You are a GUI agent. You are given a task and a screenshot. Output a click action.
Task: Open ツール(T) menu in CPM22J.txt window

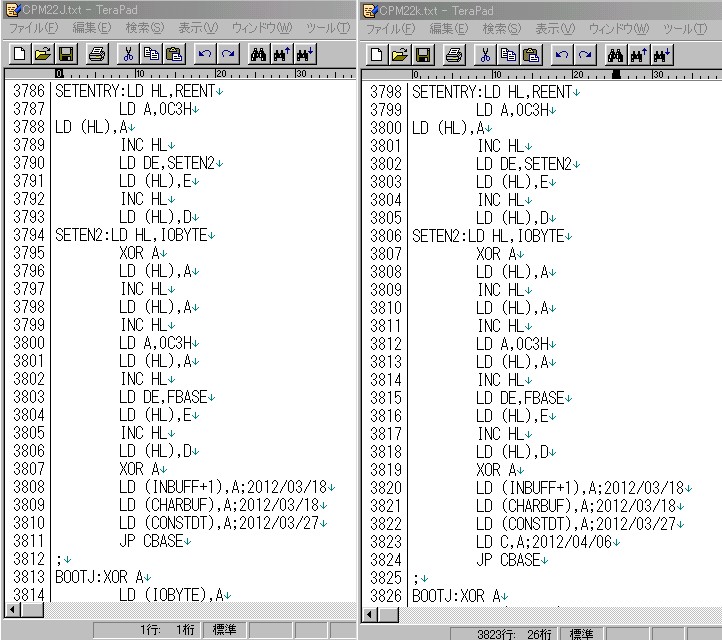[328, 28]
